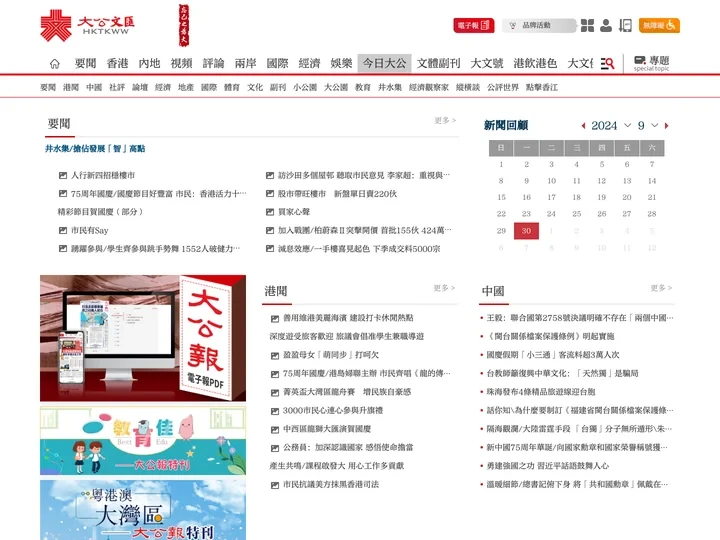Select calendar date 30
Image resolution: width=720 pixels, height=540 pixels.
526,231
